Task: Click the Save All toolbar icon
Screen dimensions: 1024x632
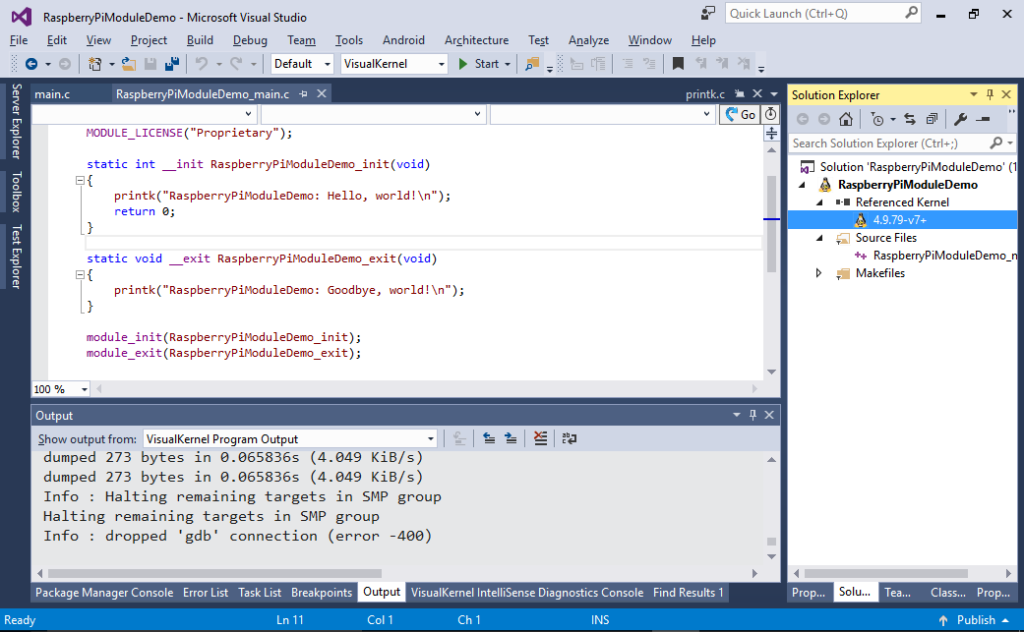Action: pyautogui.click(x=171, y=64)
